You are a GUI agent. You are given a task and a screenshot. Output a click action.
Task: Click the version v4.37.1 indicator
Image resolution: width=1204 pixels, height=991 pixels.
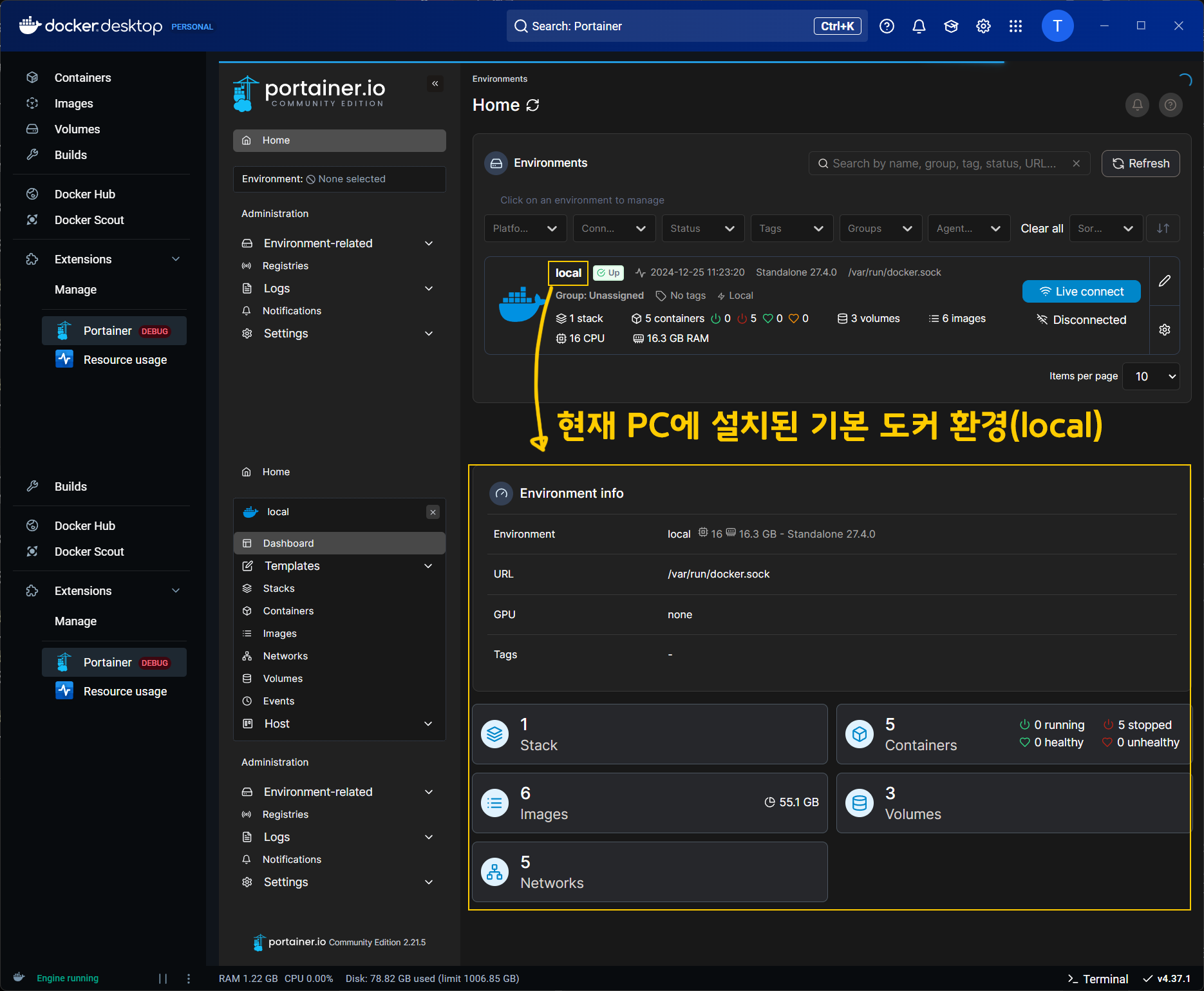pyautogui.click(x=1166, y=979)
